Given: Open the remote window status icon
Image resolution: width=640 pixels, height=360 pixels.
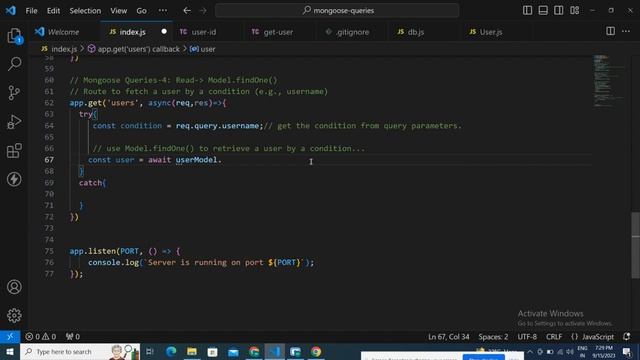Looking at the screenshot, I should [x=10, y=337].
